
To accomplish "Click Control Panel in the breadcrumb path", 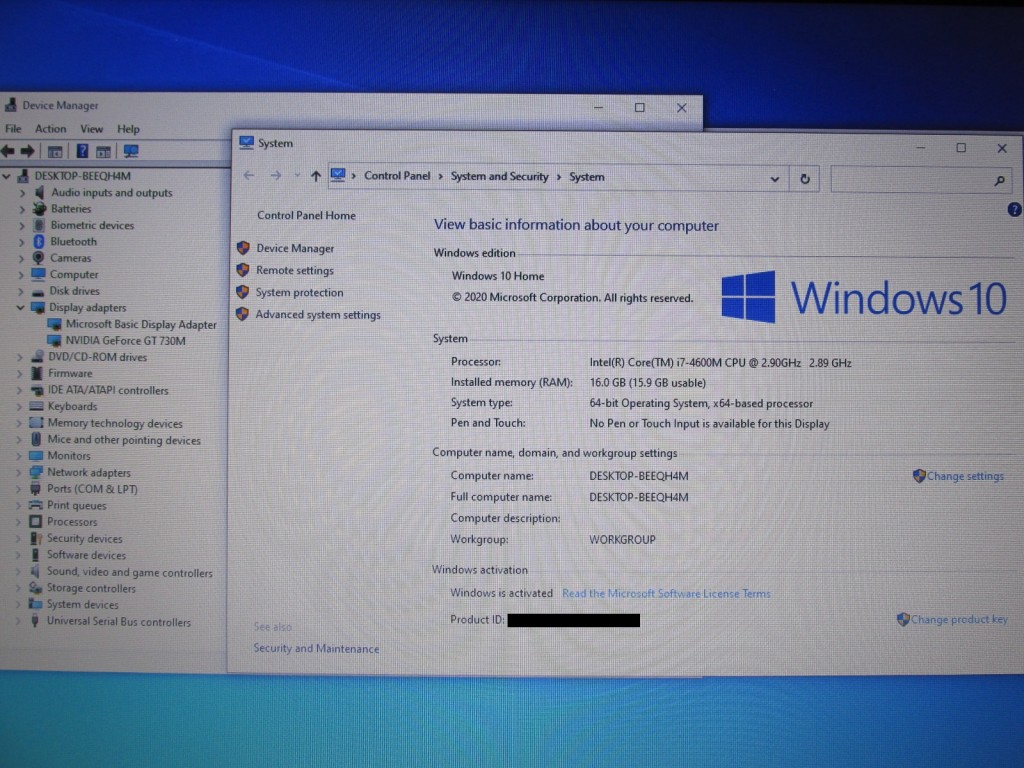I will (x=397, y=176).
